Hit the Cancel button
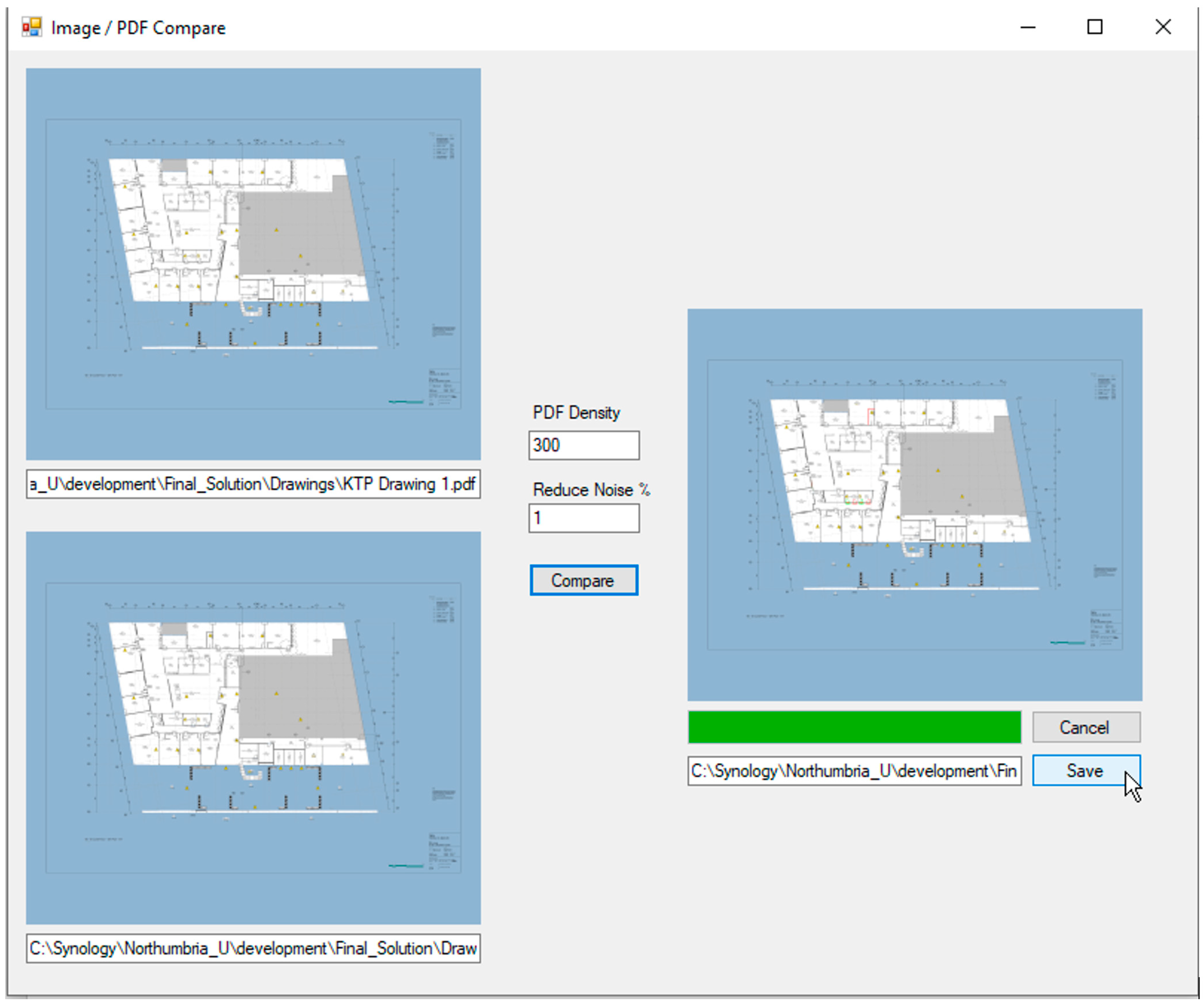 (1086, 727)
